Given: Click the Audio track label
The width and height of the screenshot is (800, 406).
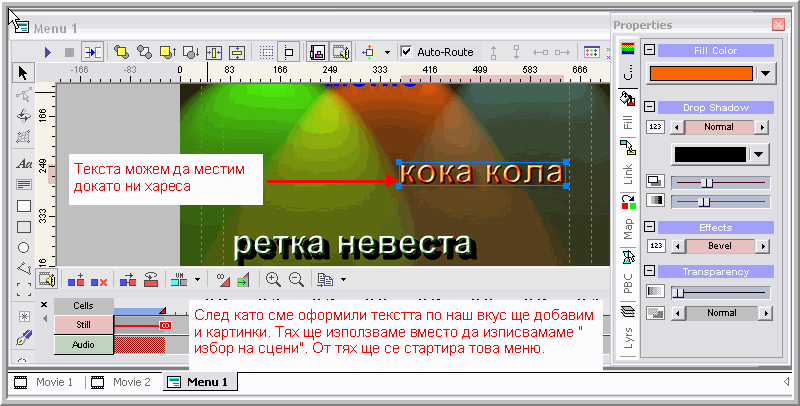Looking at the screenshot, I should [x=84, y=345].
